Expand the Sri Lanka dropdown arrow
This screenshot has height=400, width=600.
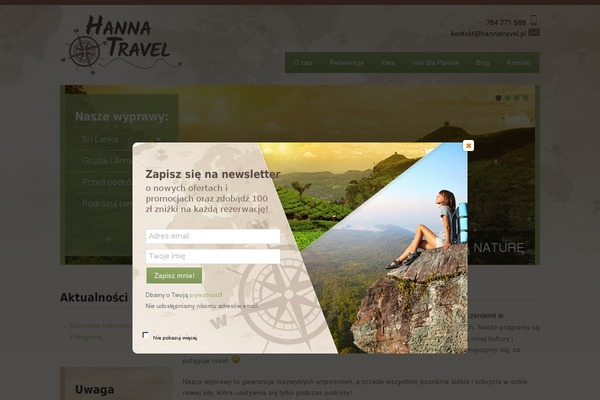pyautogui.click(x=158, y=140)
